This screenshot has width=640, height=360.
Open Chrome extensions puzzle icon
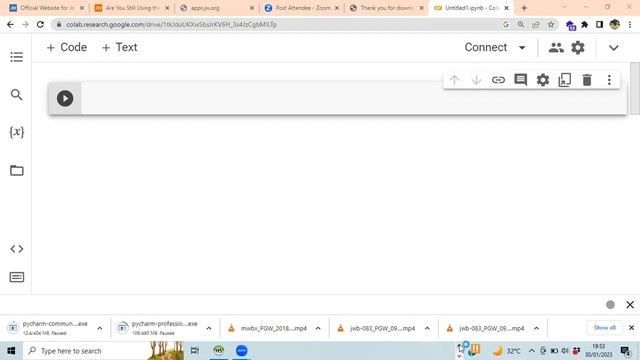(x=584, y=24)
